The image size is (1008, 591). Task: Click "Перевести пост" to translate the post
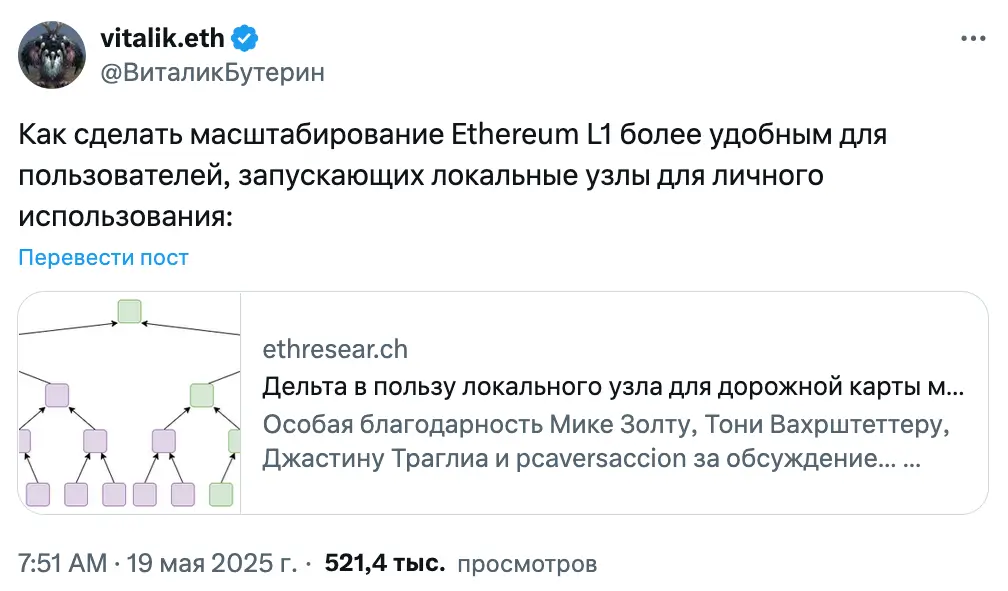click(104, 257)
